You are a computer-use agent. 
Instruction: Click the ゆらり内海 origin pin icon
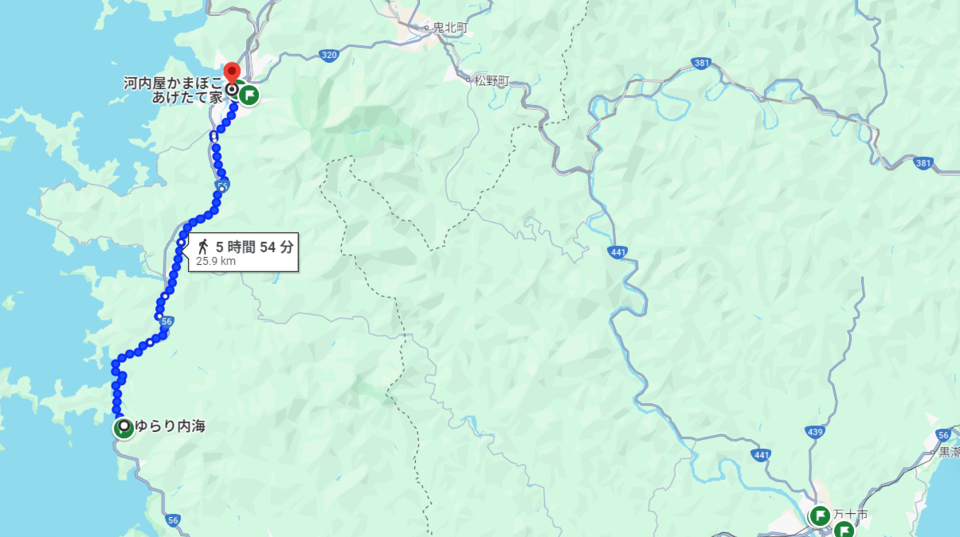[124, 427]
